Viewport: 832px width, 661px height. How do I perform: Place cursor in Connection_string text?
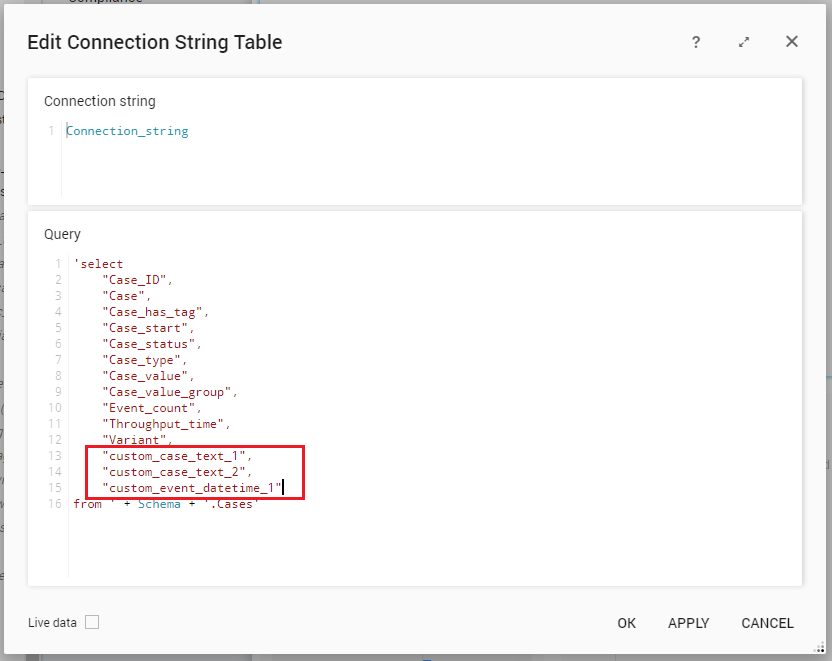click(127, 131)
